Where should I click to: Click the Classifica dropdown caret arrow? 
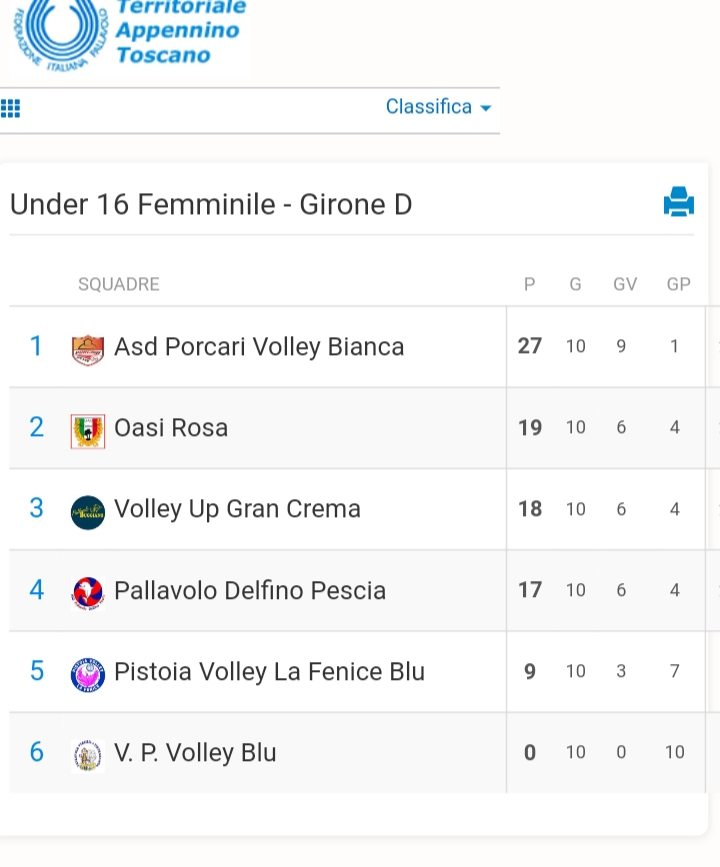coord(486,108)
